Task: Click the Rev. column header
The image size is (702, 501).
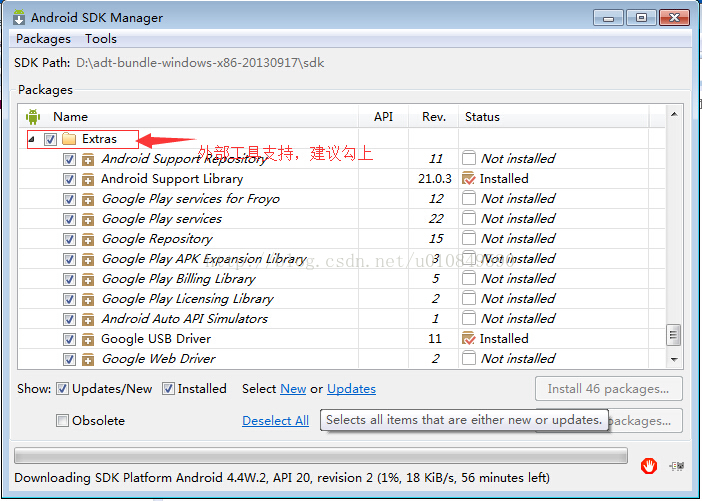Action: click(434, 117)
